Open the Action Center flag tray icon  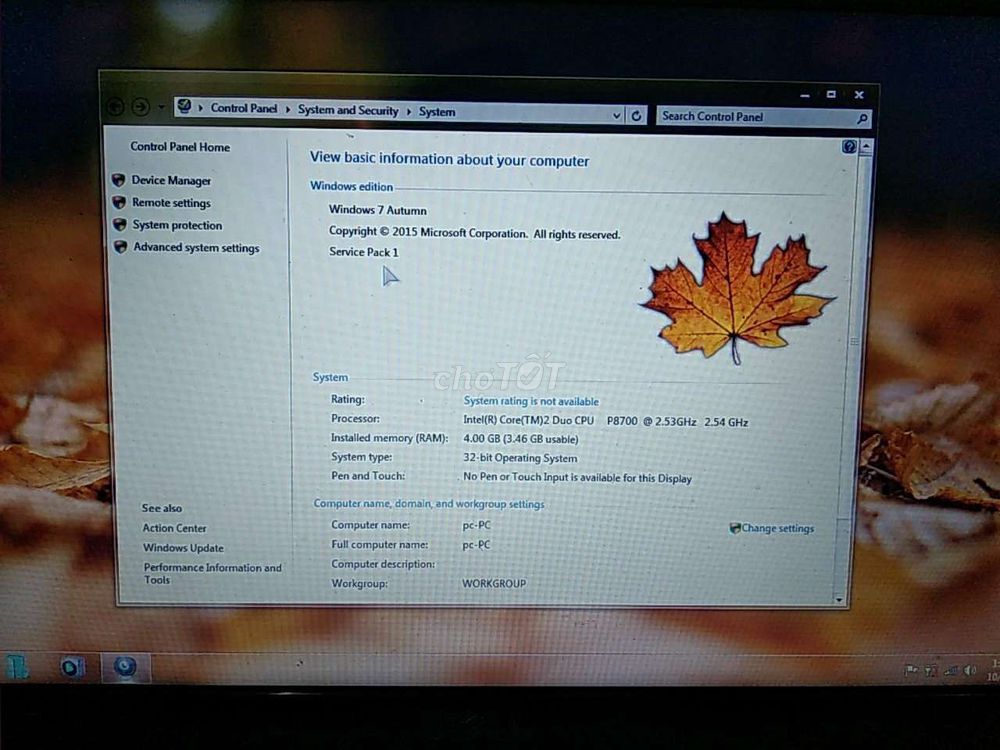(911, 670)
